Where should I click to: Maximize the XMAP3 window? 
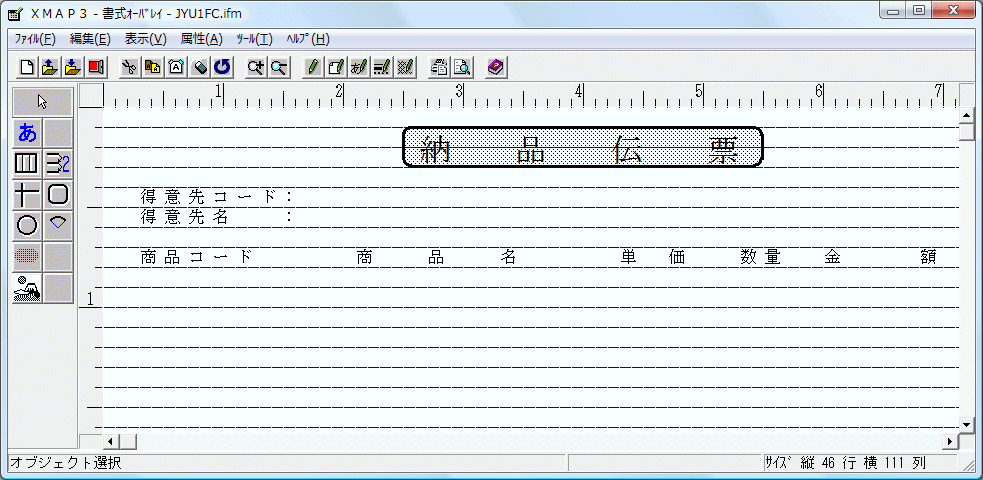920,11
